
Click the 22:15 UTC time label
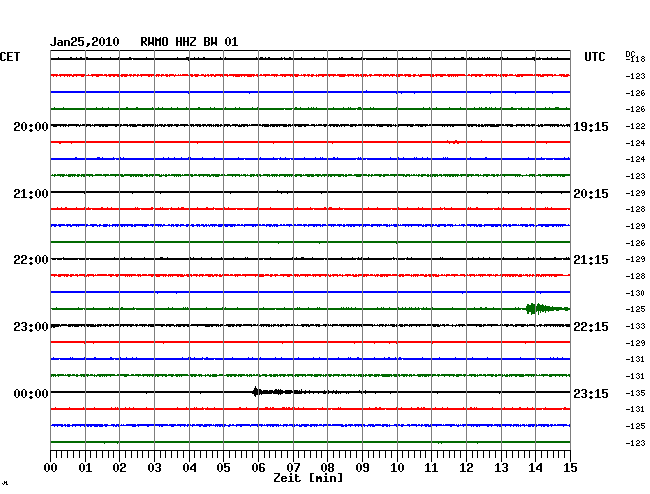pos(591,327)
